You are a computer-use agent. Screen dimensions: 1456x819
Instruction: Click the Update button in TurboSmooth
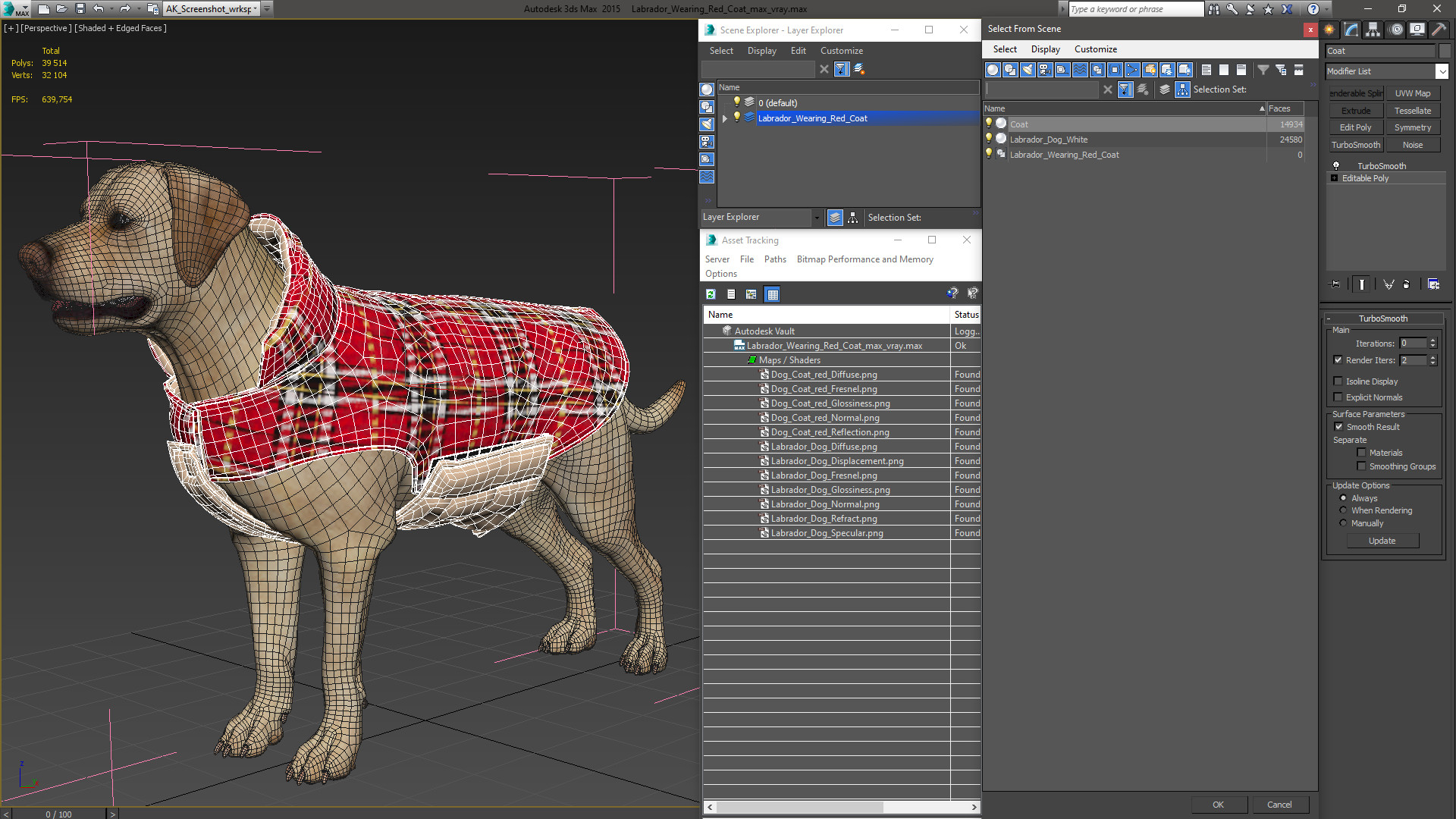tap(1382, 541)
